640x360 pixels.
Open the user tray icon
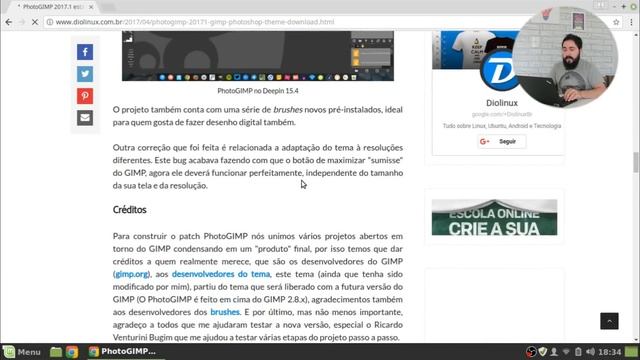coord(554,351)
